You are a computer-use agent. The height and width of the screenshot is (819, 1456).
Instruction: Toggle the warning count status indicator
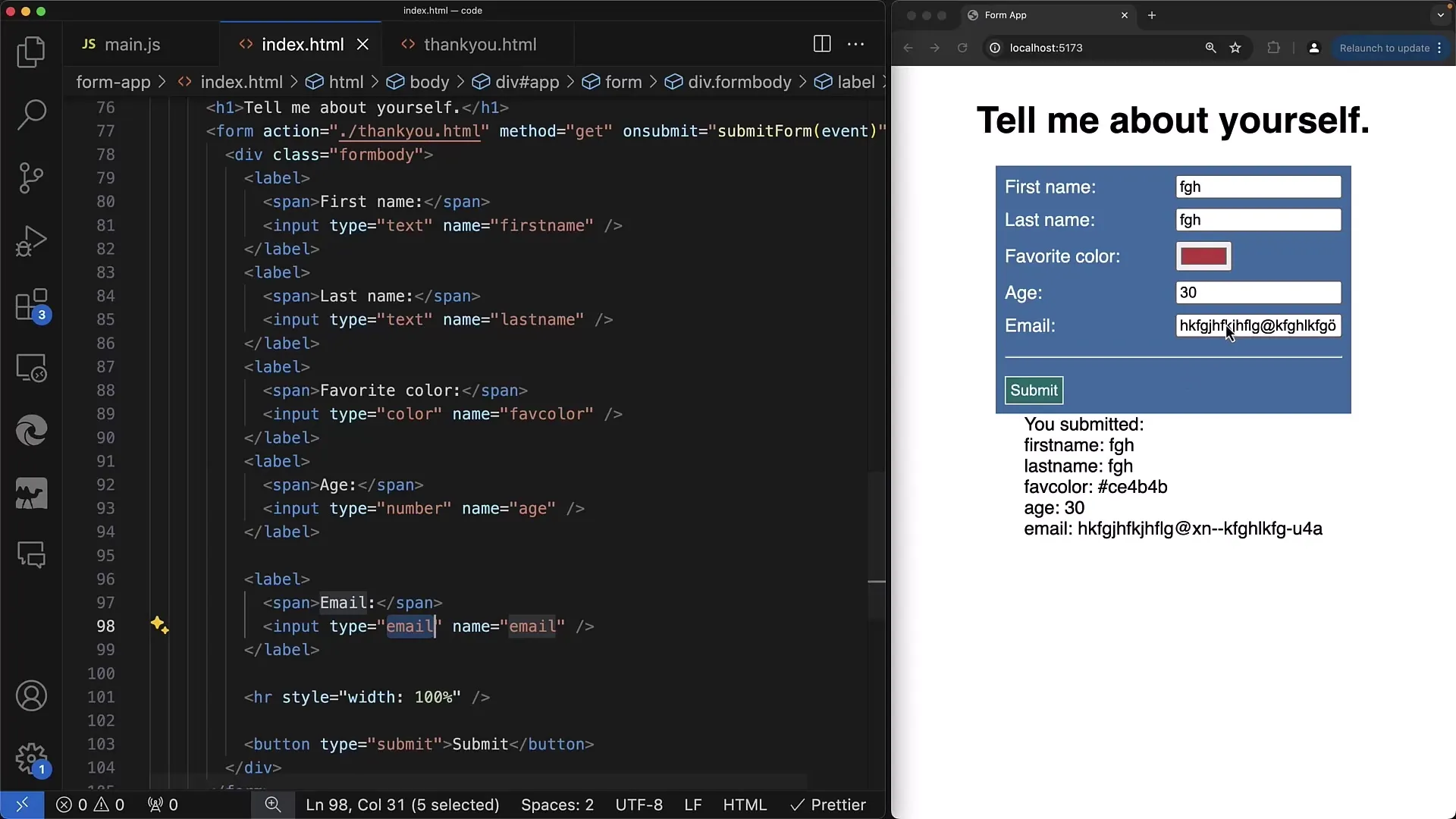tap(109, 805)
